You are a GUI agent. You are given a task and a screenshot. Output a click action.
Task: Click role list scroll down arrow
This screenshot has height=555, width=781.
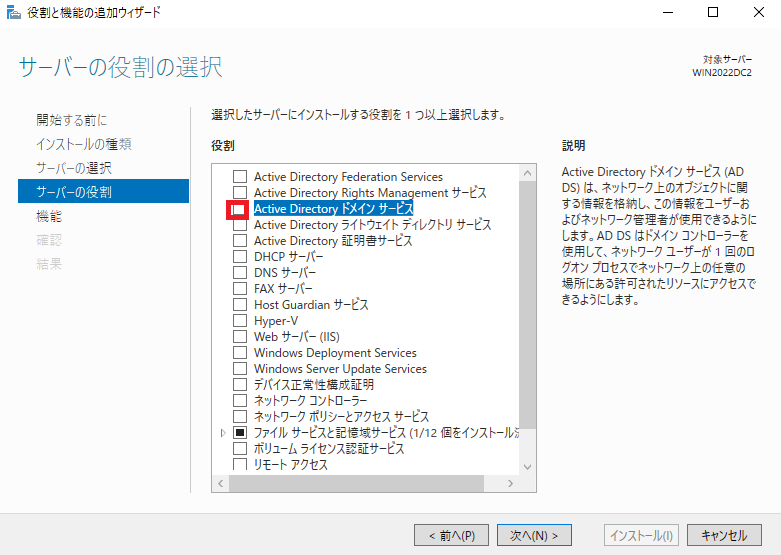point(527,467)
